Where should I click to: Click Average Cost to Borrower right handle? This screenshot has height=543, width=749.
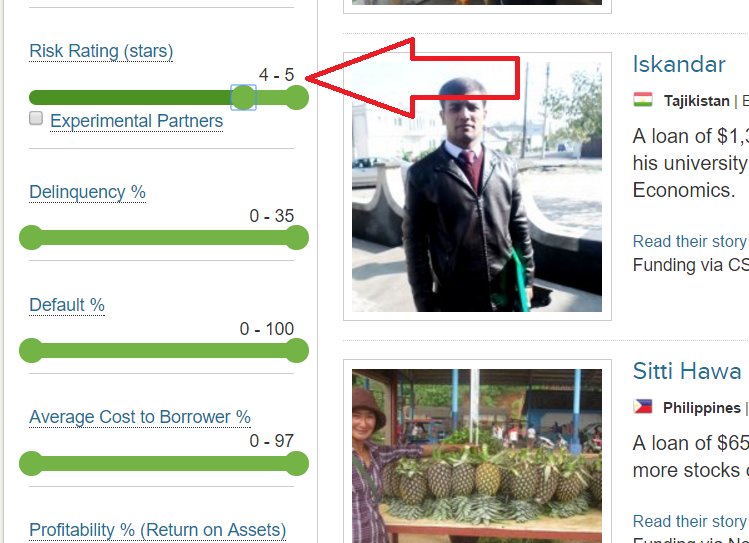coord(297,463)
